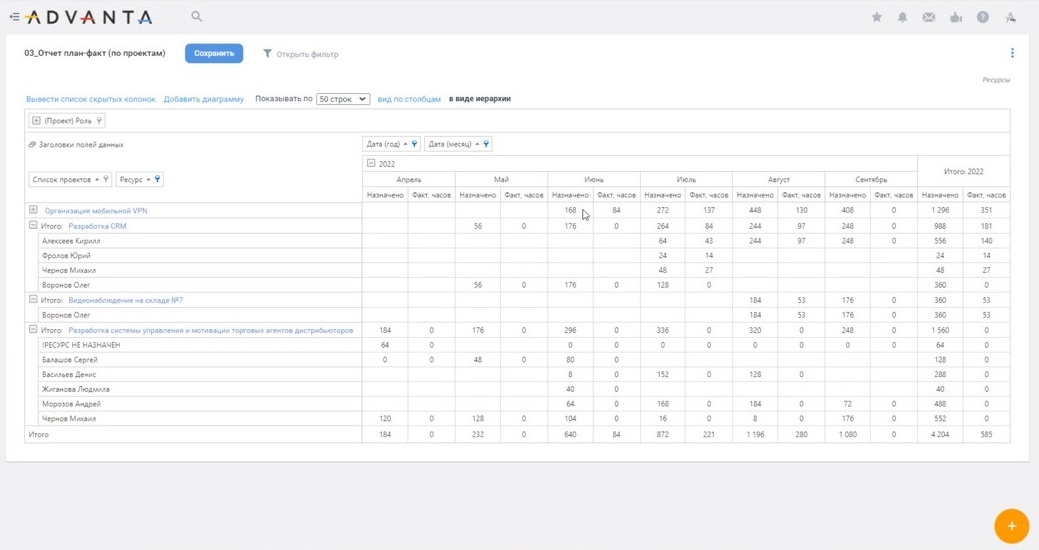1039x550 pixels.
Task: Collapse the 2022 year column group
Action: coord(371,163)
